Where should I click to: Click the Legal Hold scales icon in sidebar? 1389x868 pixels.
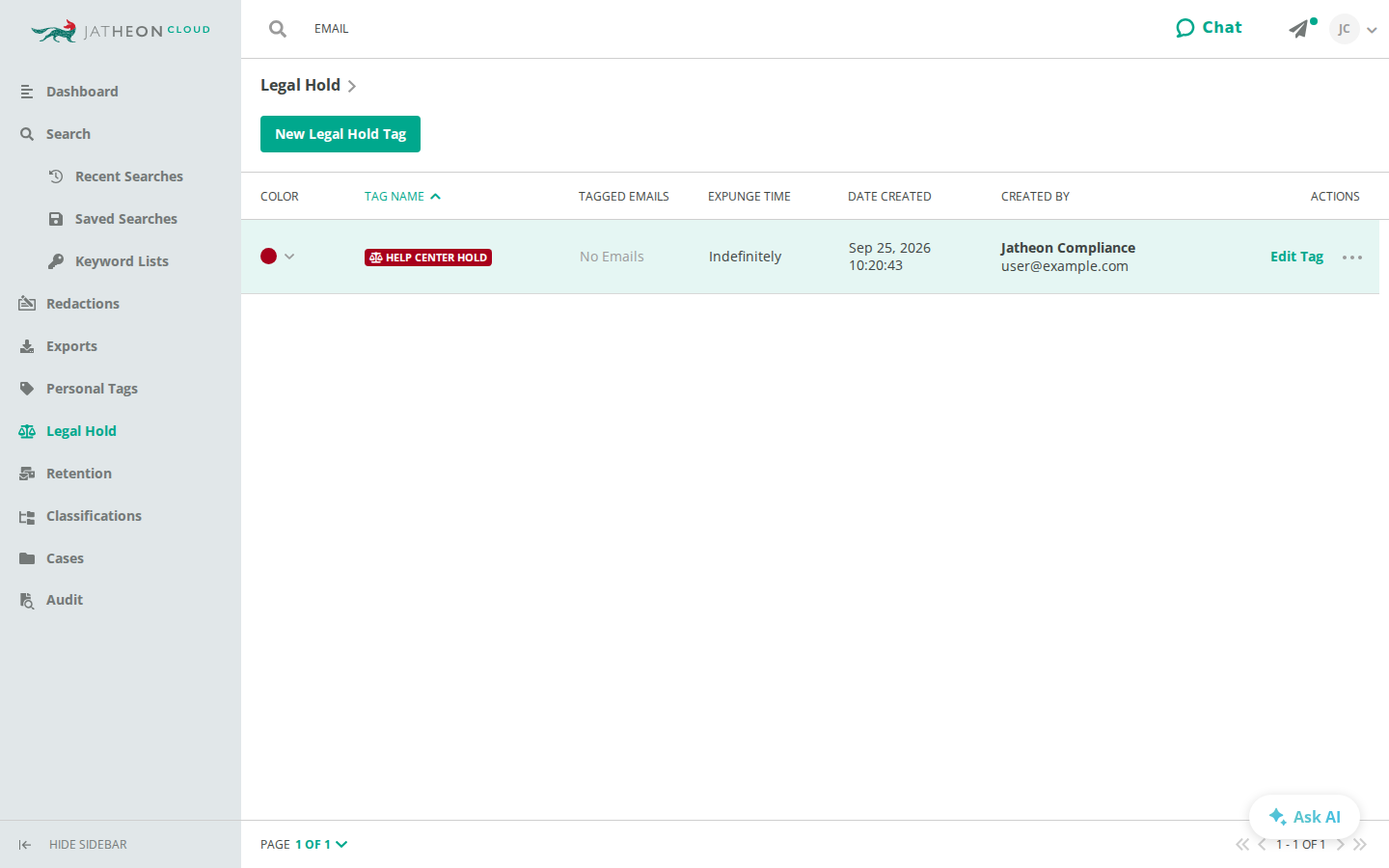click(x=27, y=431)
